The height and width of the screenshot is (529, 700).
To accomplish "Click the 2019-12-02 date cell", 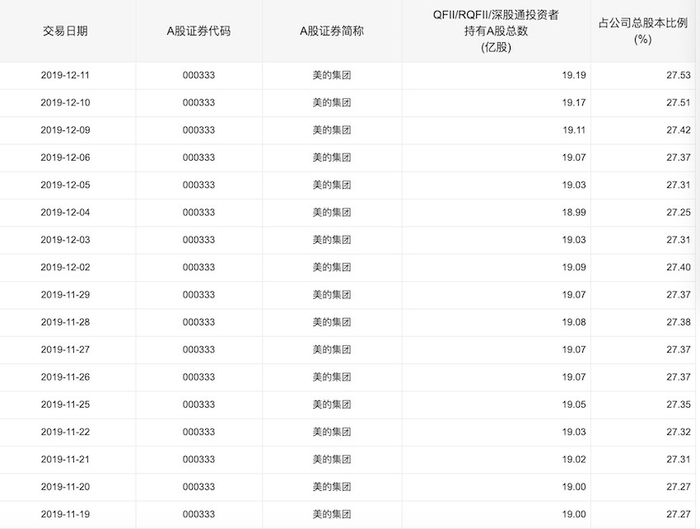I will point(65,267).
